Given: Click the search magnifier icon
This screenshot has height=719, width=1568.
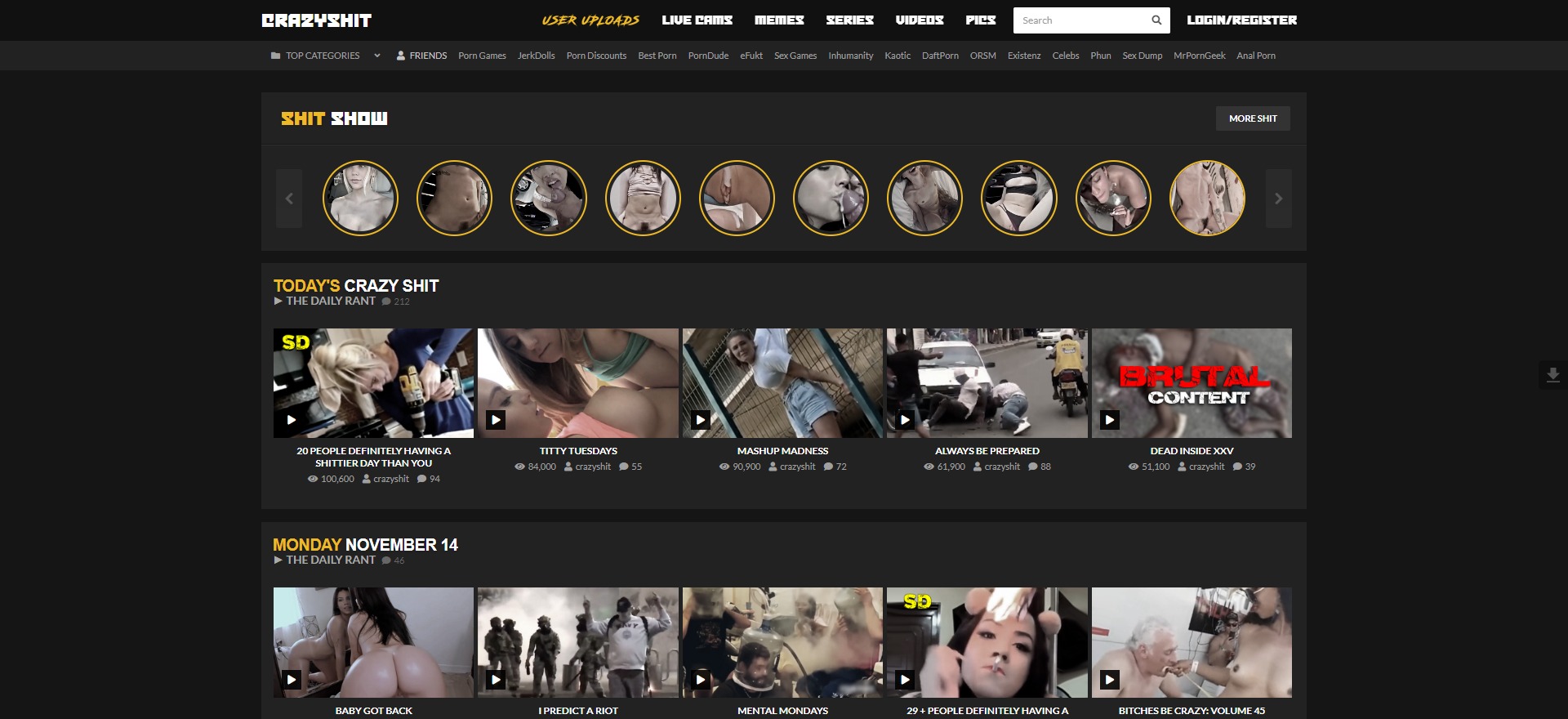Looking at the screenshot, I should coord(1156,20).
